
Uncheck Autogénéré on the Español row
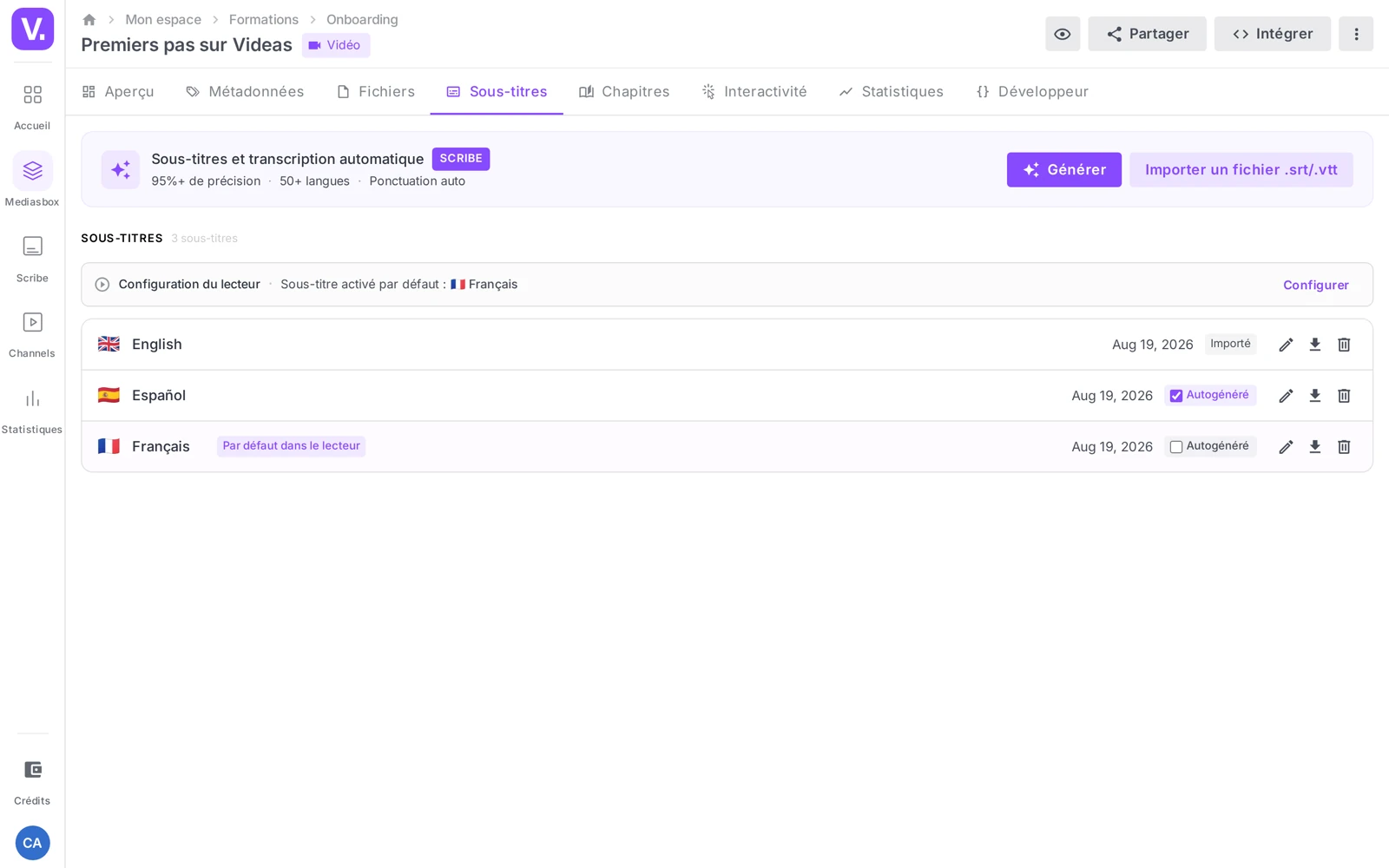pos(1176,396)
